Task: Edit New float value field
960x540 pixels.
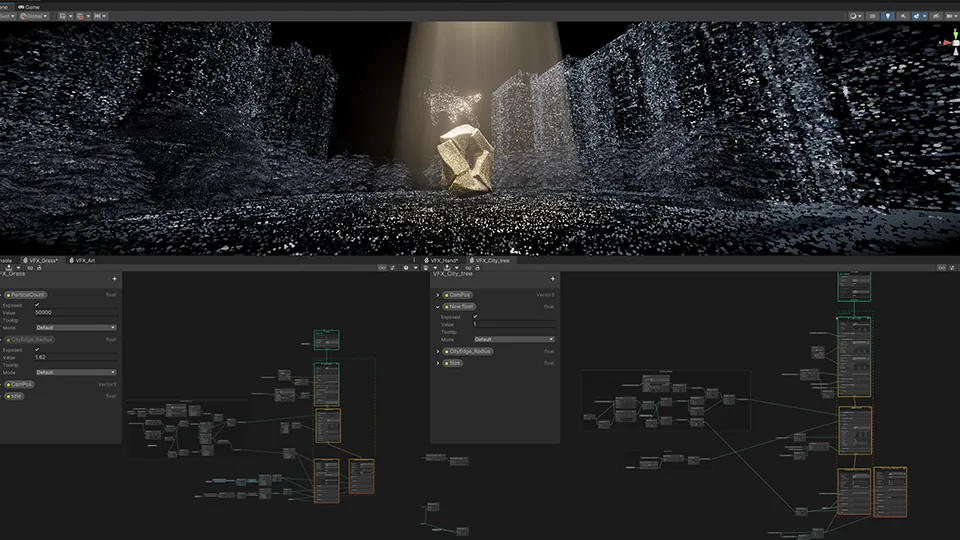Action: tap(514, 324)
